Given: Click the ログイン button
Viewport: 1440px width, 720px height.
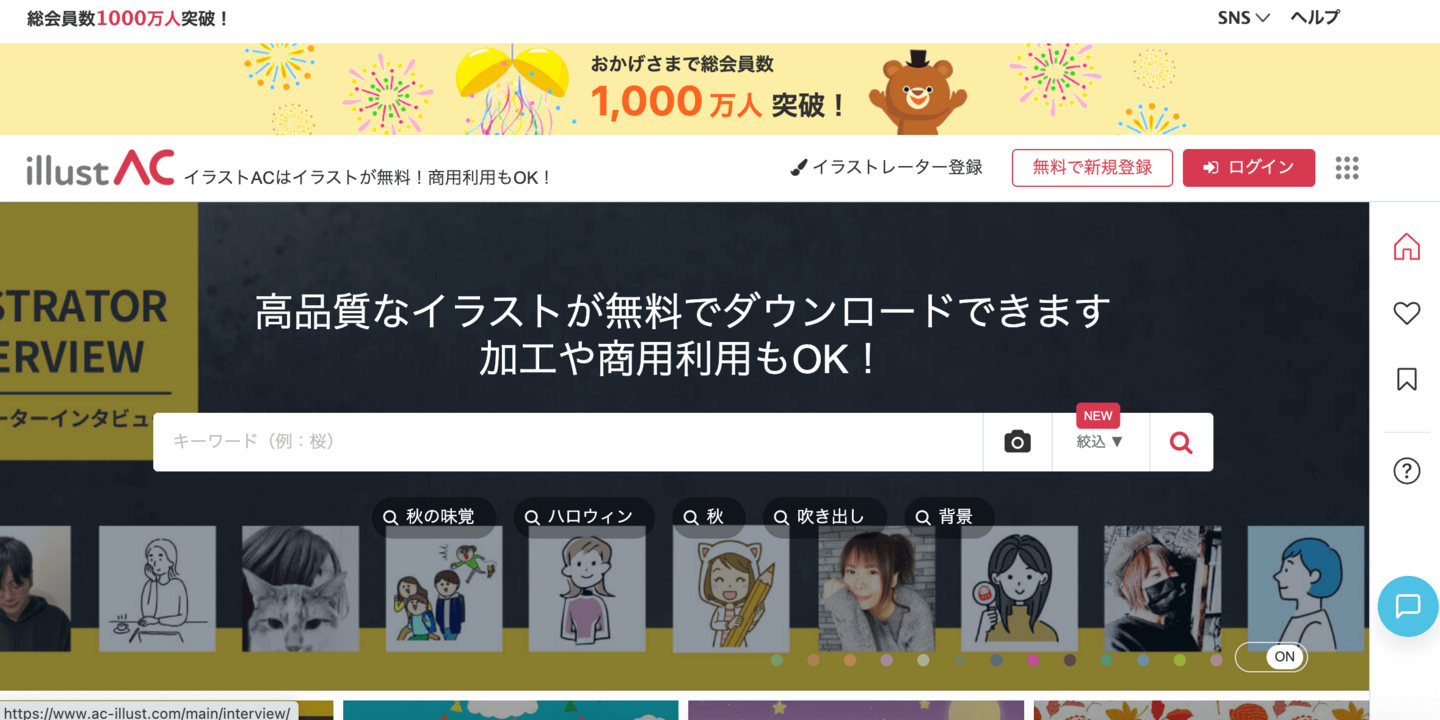Looking at the screenshot, I should tap(1249, 168).
